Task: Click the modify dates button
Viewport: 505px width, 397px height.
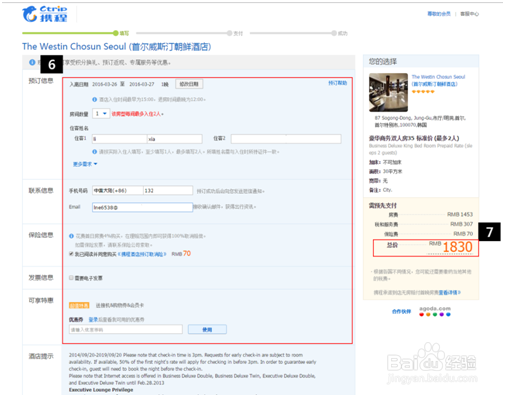Action: click(189, 84)
